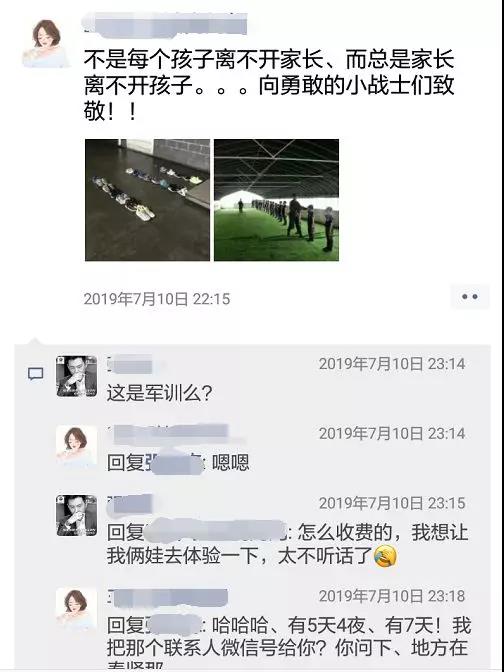Tap girl avatar beside 哈哈哈 reply
The image size is (504, 672).
(x=77, y=609)
